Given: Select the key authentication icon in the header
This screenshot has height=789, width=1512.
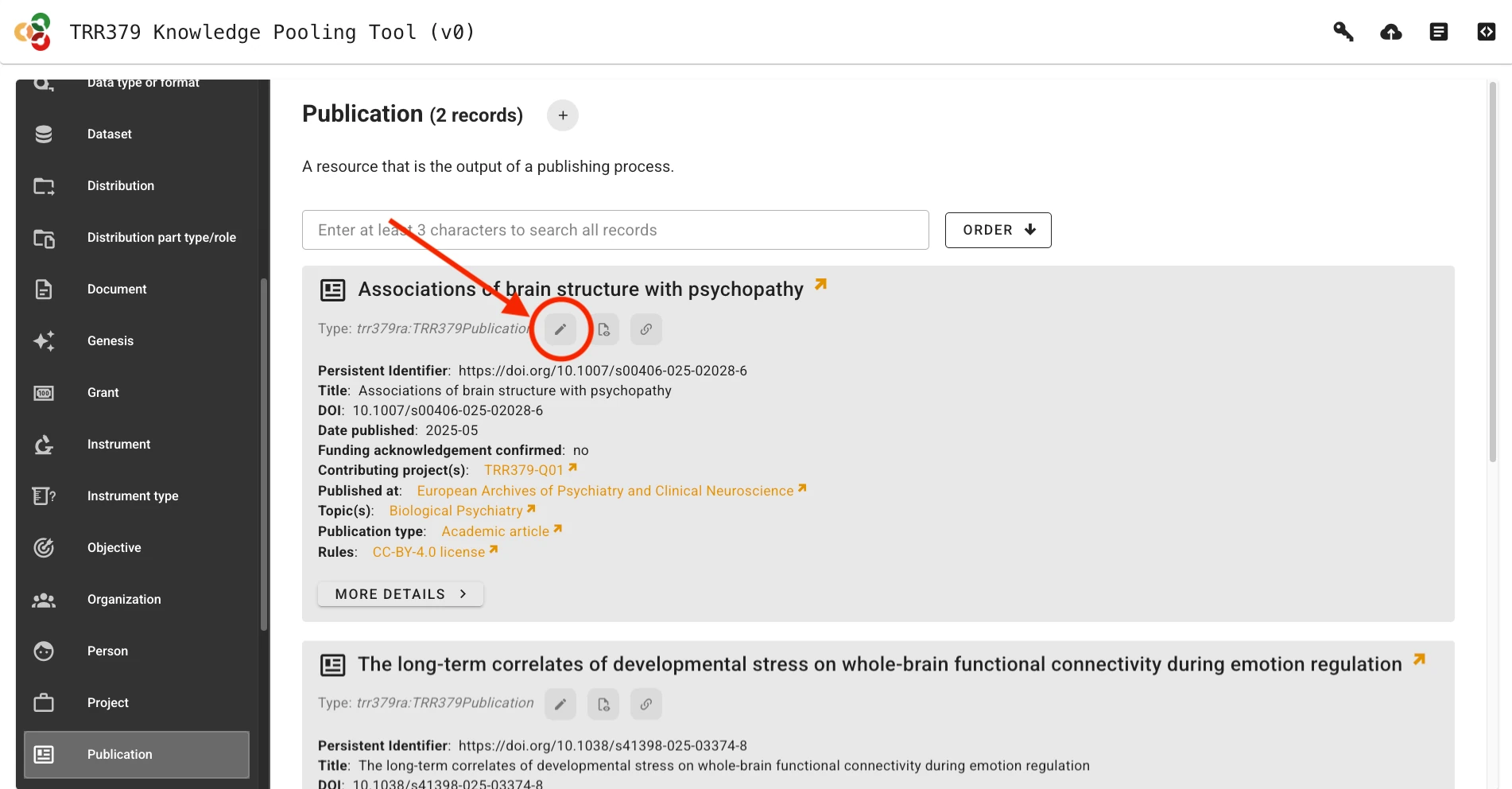Looking at the screenshot, I should (x=1343, y=32).
